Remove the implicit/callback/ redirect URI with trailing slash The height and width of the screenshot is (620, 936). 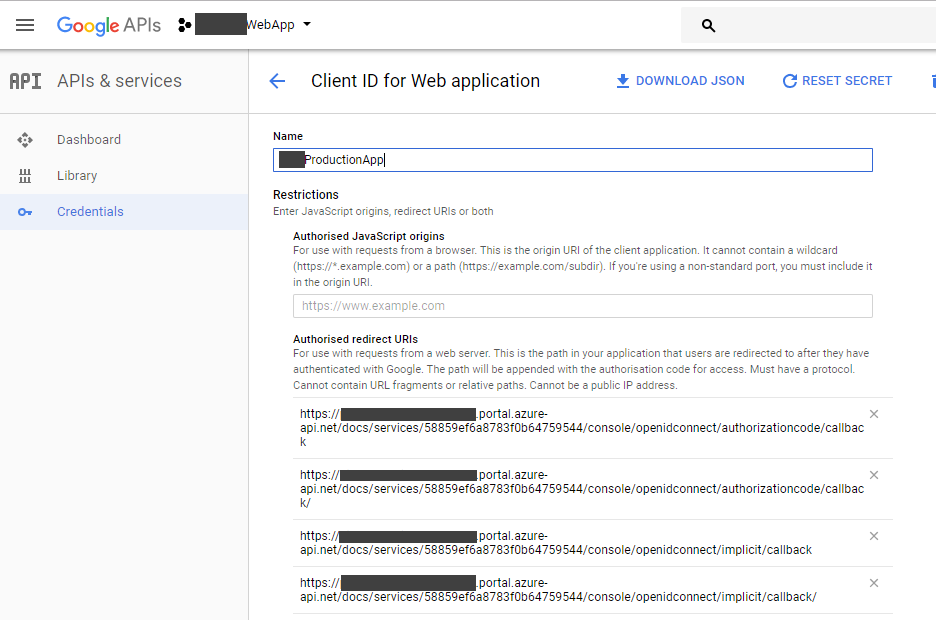[874, 583]
